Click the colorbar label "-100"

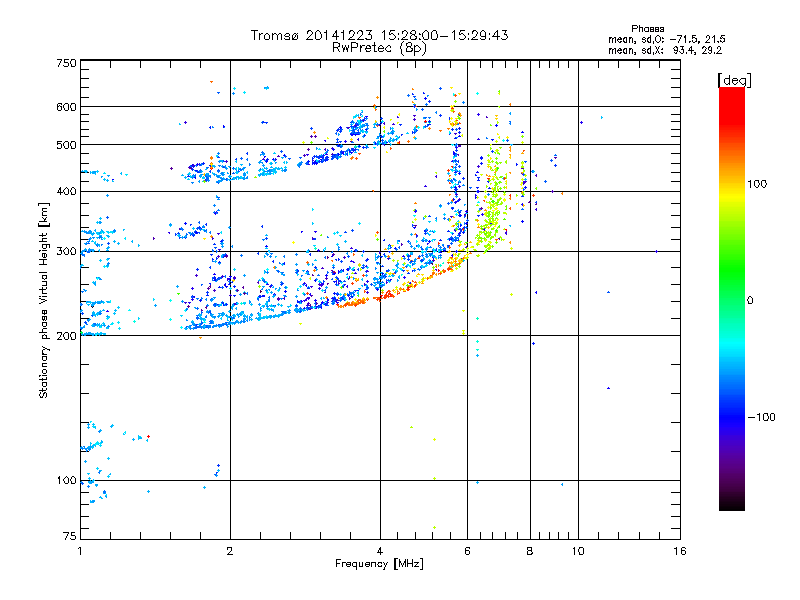(x=762, y=417)
